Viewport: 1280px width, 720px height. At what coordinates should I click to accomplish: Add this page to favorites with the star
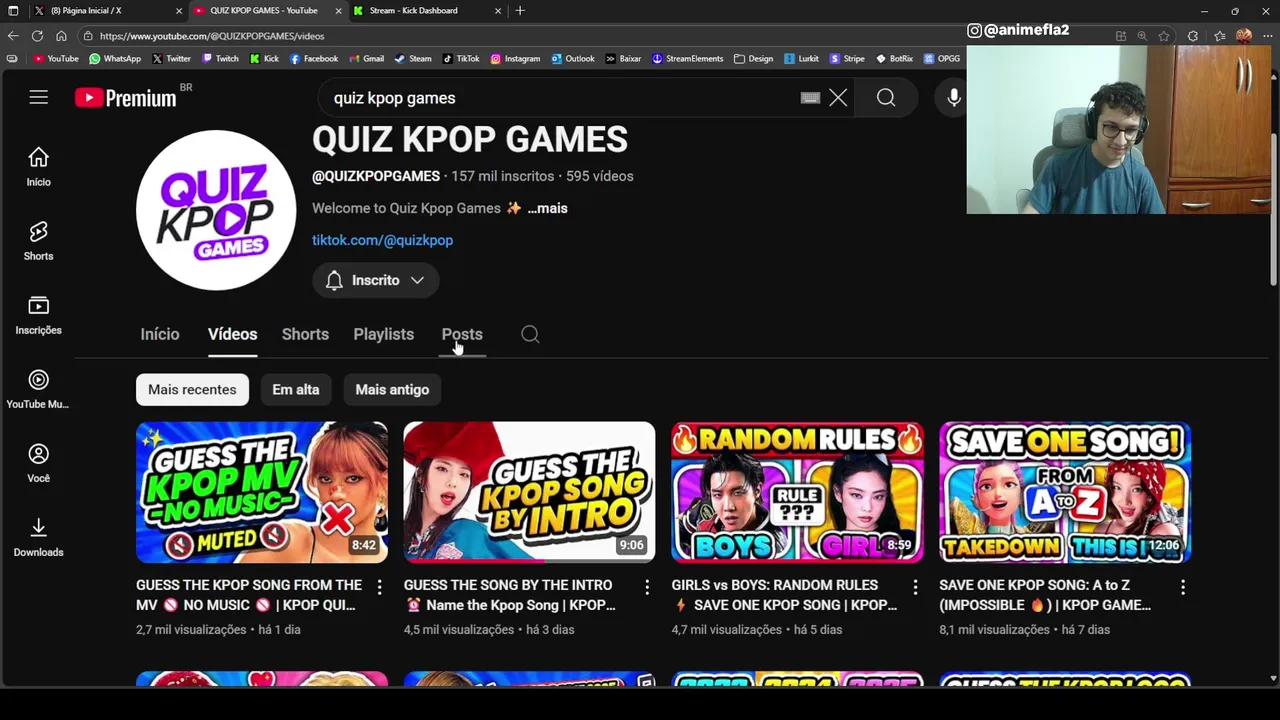click(1164, 36)
